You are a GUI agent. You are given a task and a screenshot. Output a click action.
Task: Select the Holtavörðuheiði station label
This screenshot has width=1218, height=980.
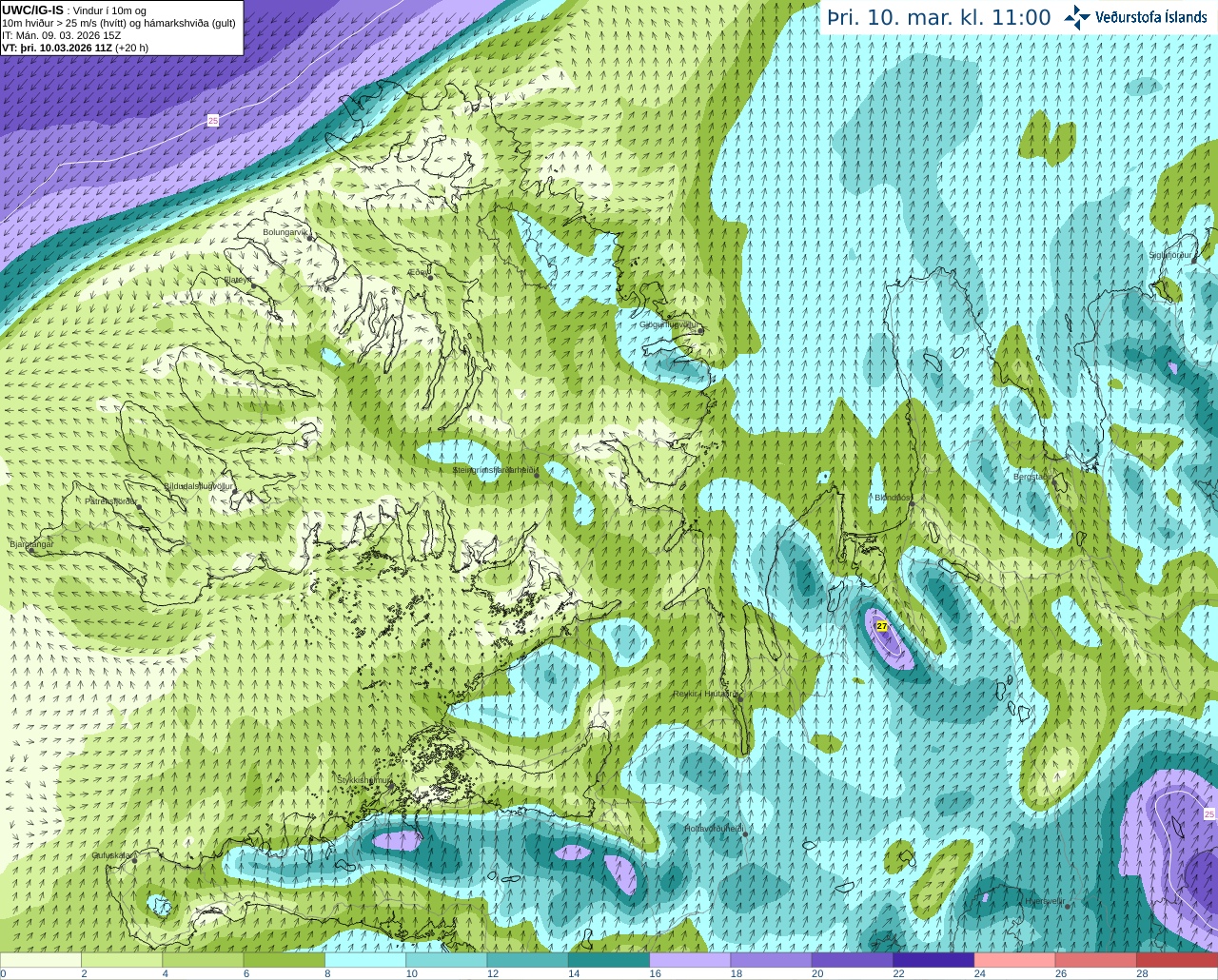point(714,828)
